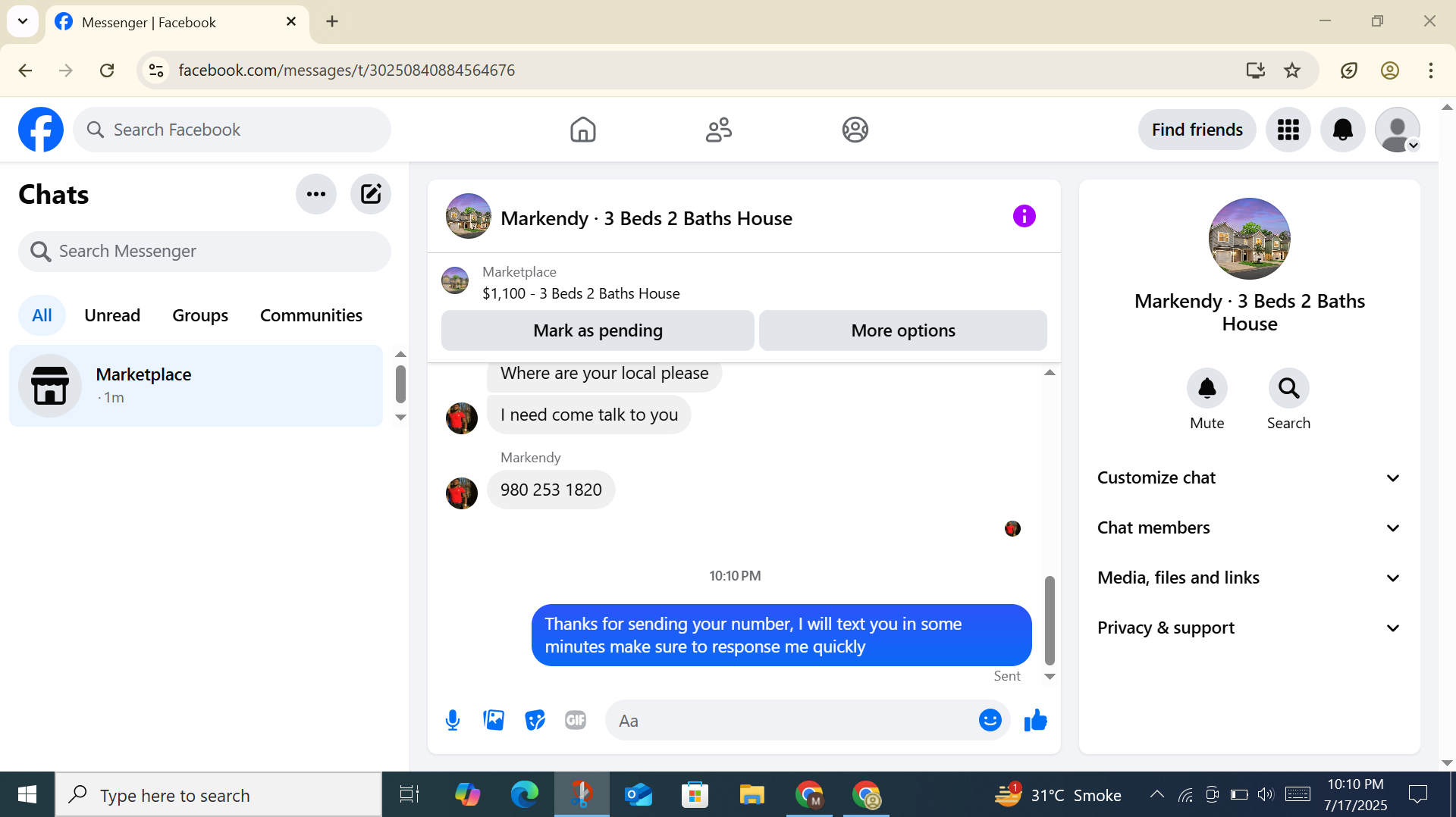Choose a GIF icon
This screenshot has height=817, width=1456.
576,720
